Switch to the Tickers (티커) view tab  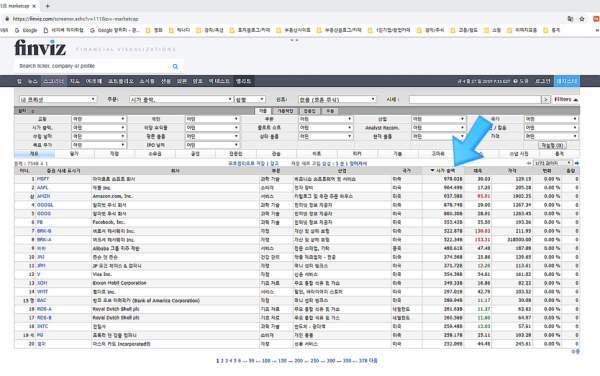pos(357,154)
